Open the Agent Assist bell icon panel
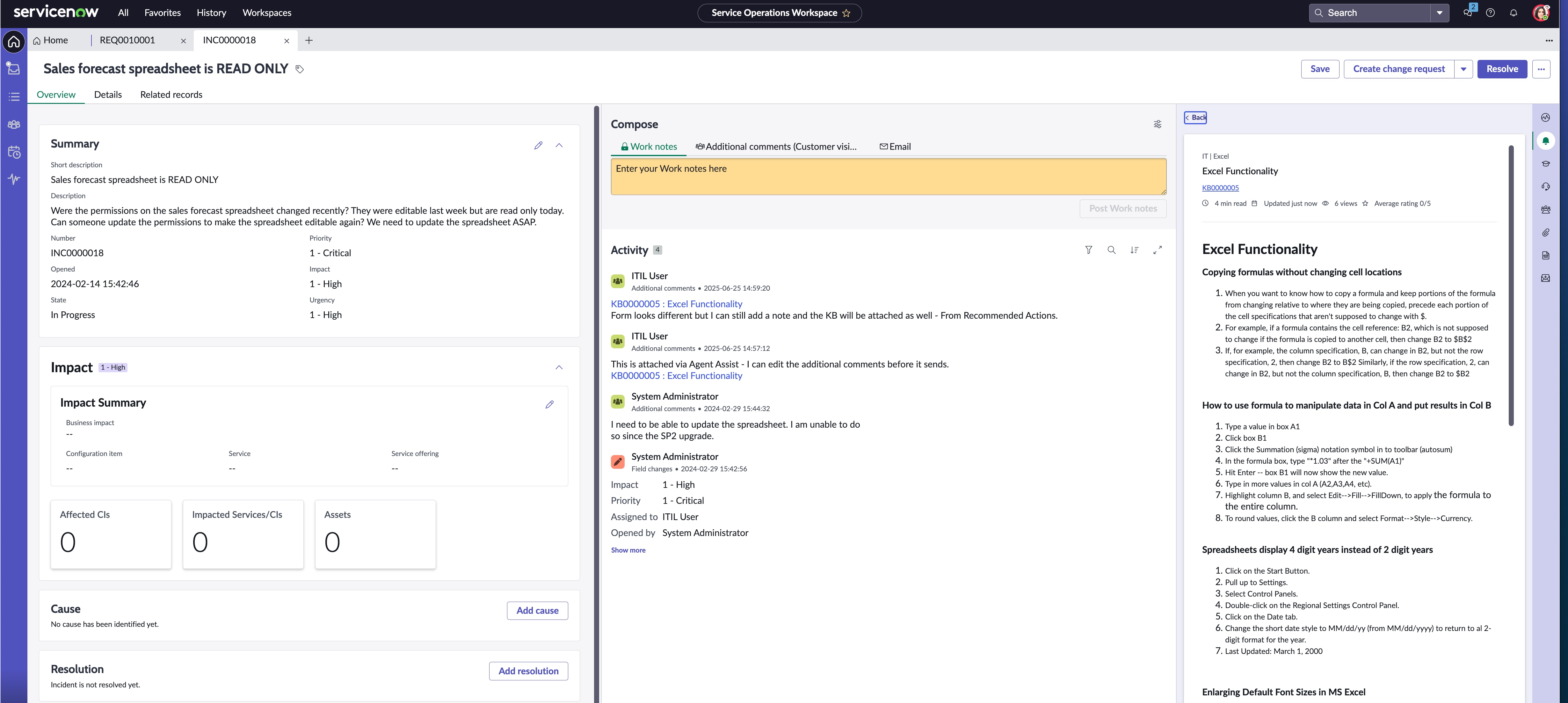The image size is (1568, 703). tap(1545, 141)
